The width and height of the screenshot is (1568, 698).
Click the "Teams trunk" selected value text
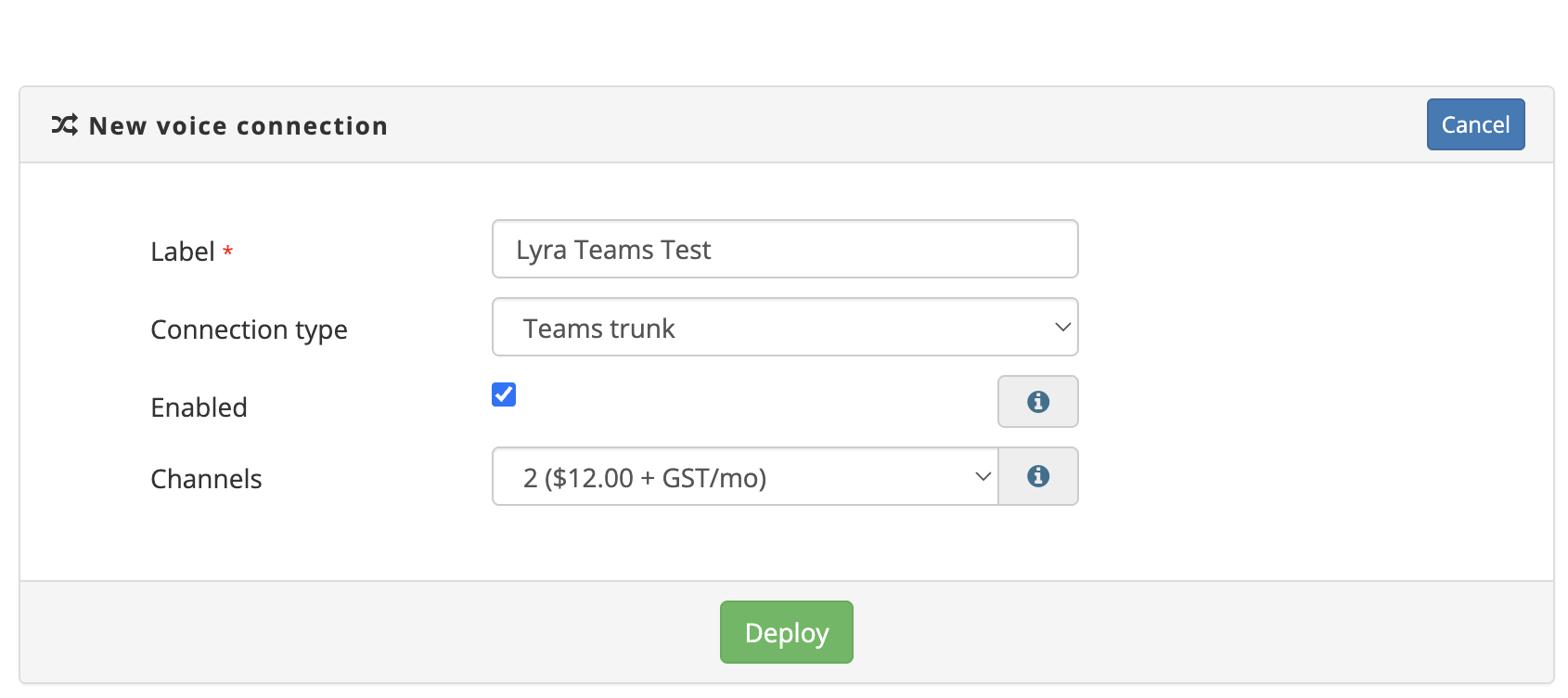598,329
